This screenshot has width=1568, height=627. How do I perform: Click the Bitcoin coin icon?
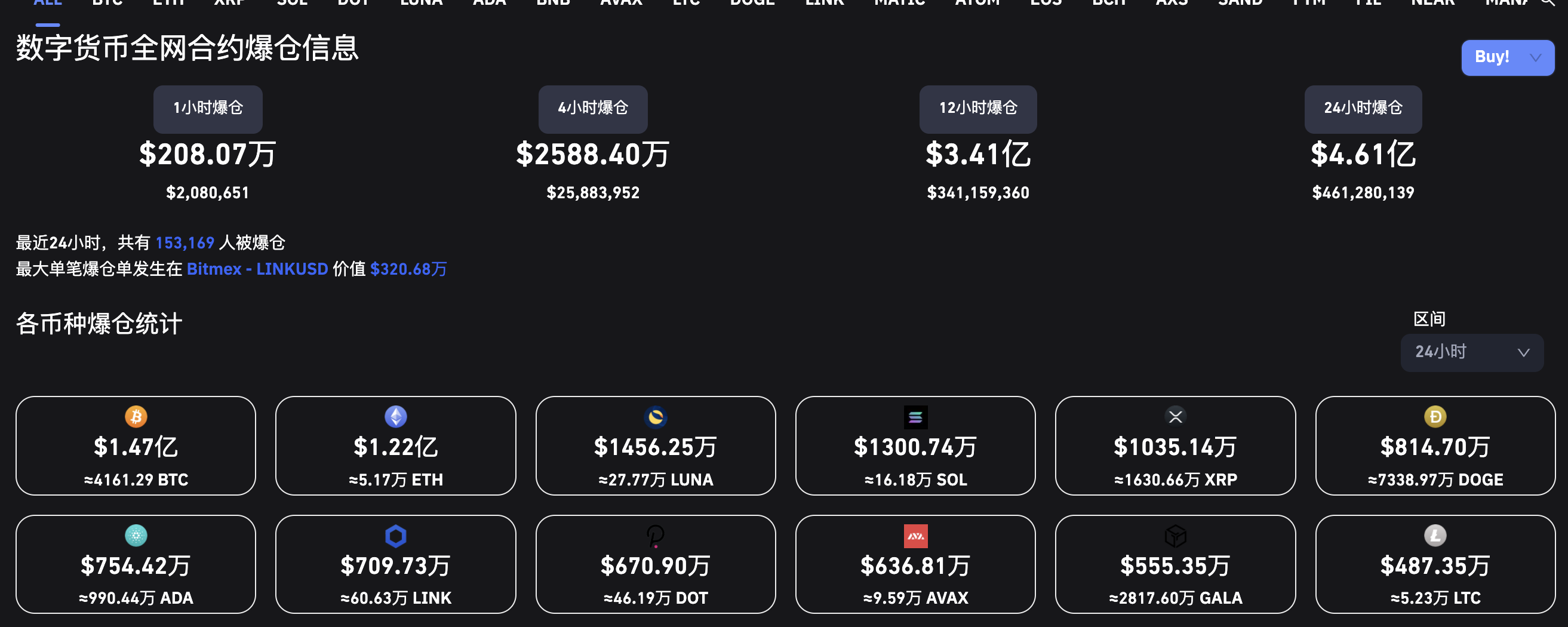click(x=136, y=417)
